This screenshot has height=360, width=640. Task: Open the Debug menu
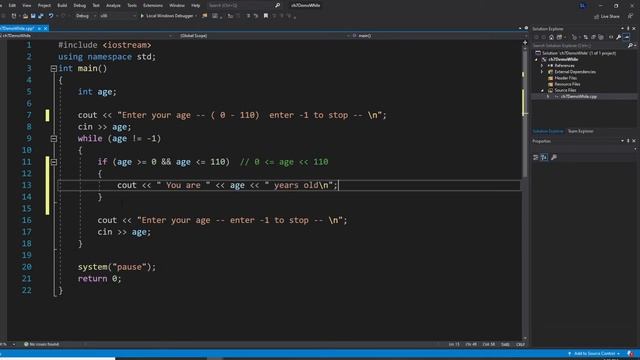(x=80, y=5)
